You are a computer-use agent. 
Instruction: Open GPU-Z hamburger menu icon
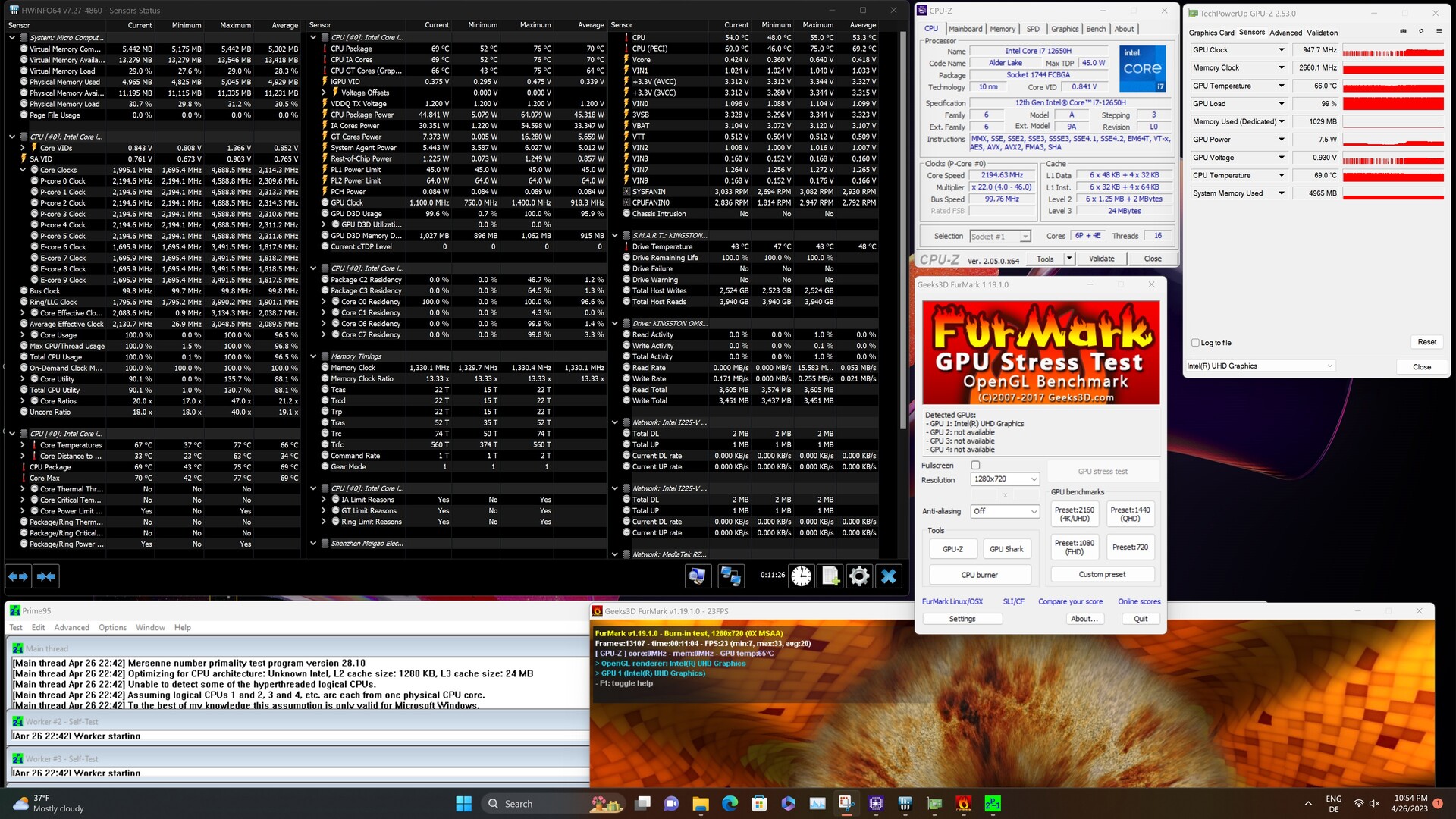coord(1439,31)
